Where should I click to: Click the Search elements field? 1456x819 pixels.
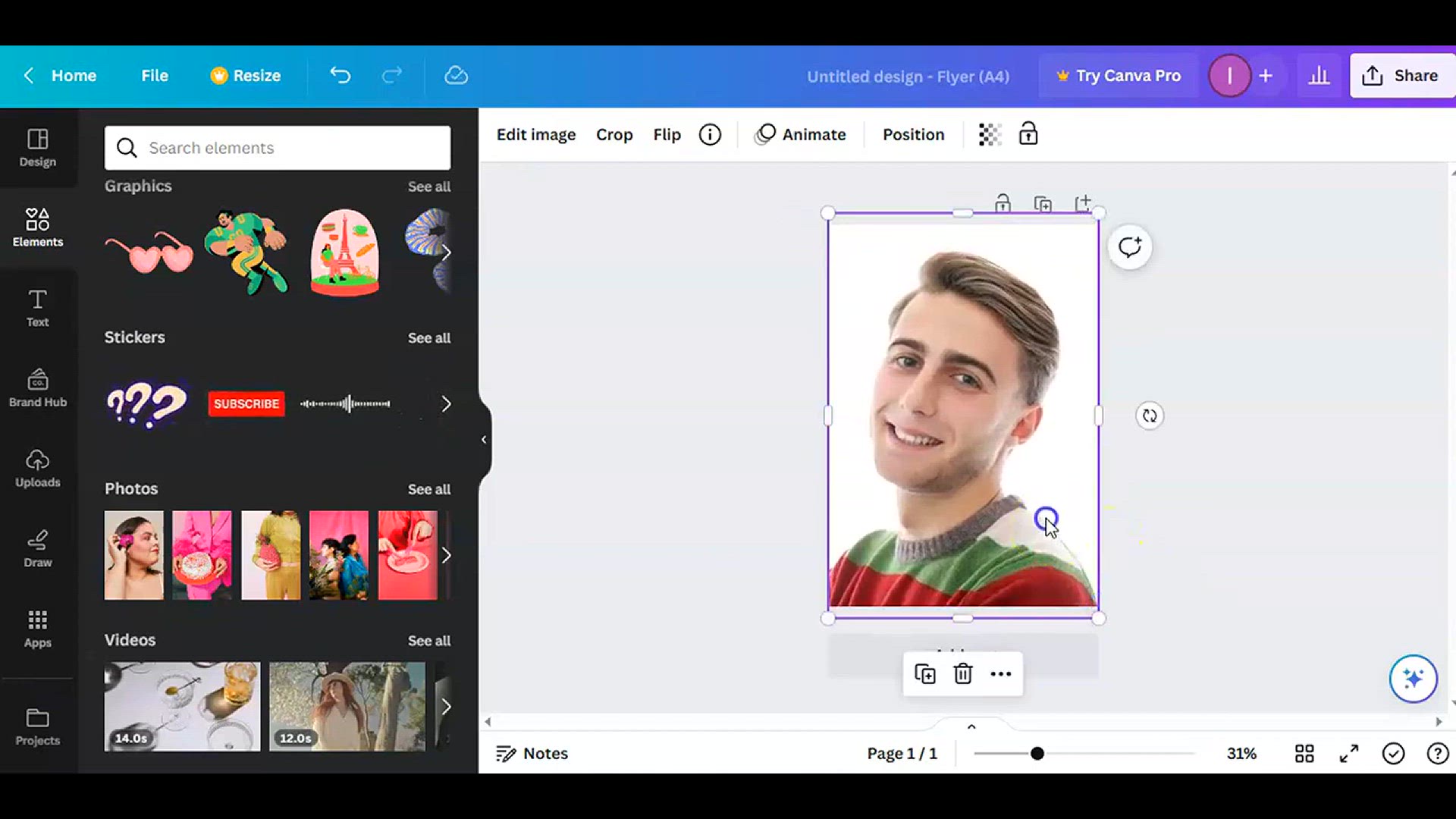[278, 148]
